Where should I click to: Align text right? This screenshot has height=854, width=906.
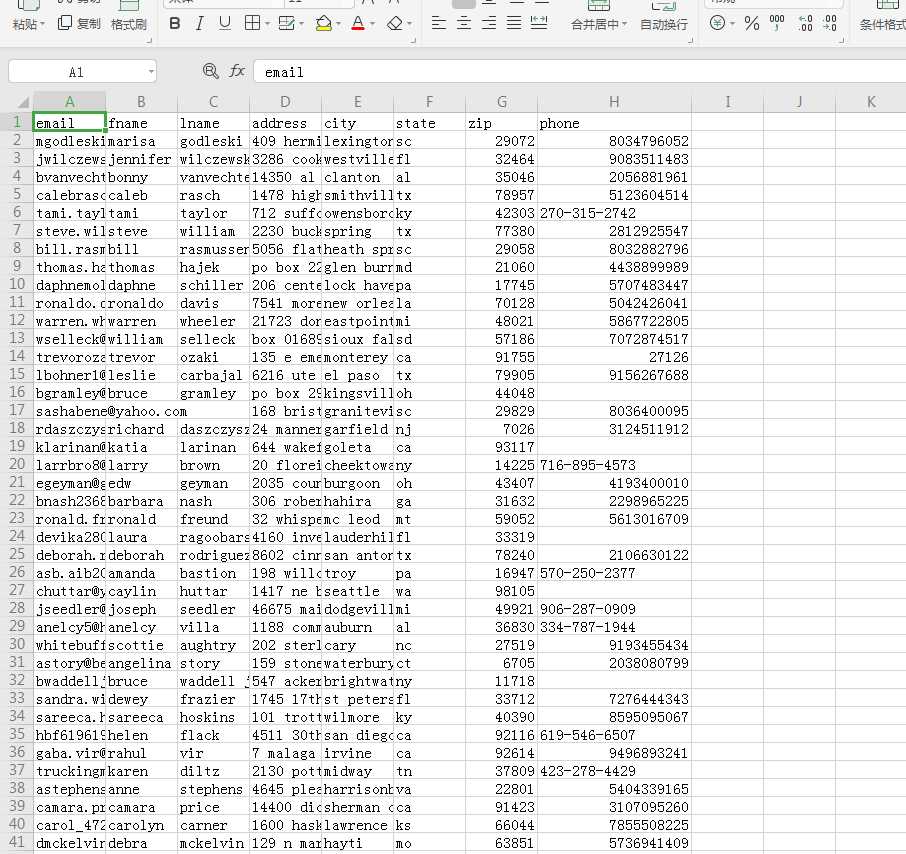489,23
